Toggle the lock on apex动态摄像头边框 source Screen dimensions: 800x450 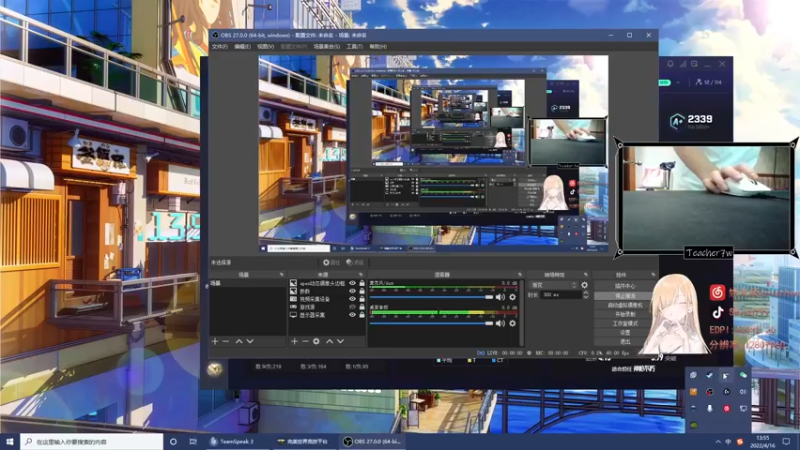click(362, 283)
